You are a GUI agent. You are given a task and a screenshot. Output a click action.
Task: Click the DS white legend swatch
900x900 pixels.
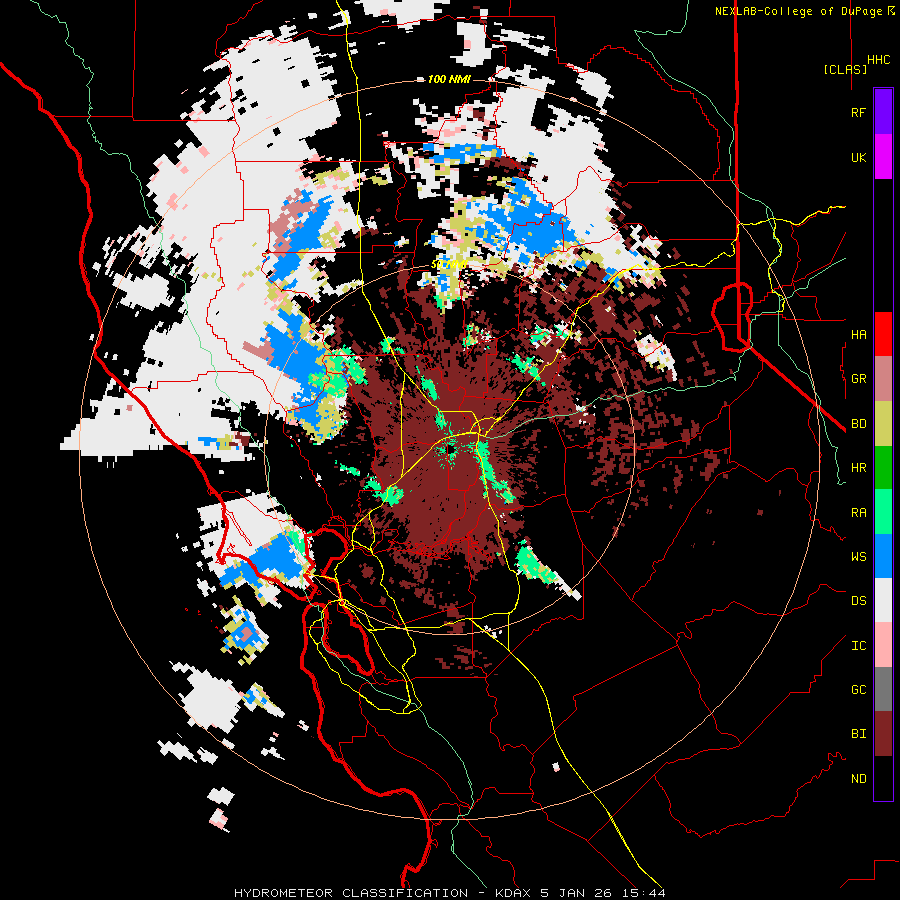pos(883,600)
